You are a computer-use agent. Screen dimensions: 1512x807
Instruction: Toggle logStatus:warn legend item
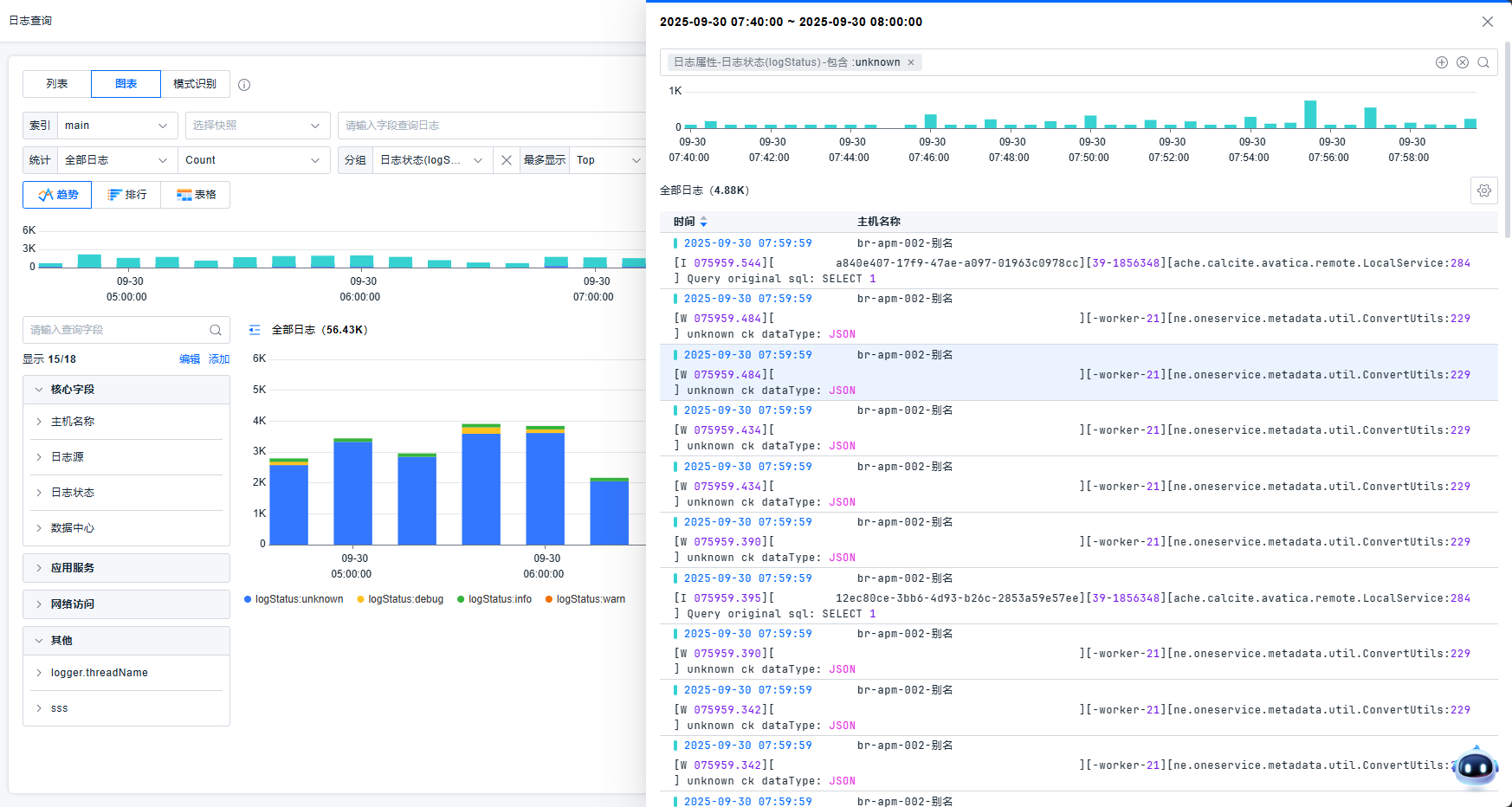click(585, 599)
